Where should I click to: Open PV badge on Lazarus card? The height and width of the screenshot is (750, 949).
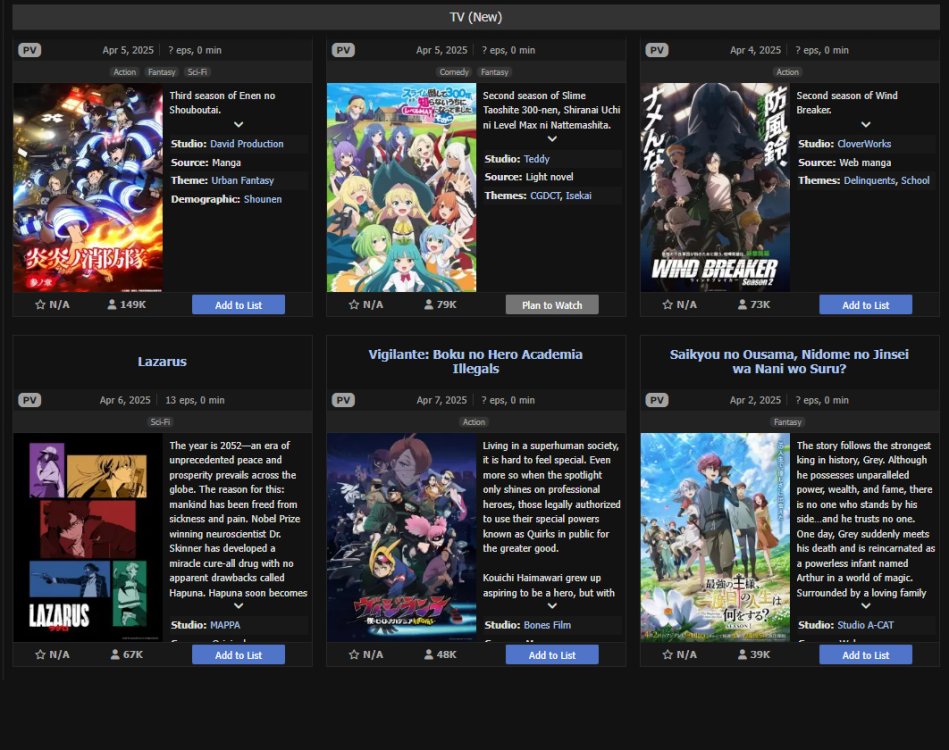[x=30, y=400]
